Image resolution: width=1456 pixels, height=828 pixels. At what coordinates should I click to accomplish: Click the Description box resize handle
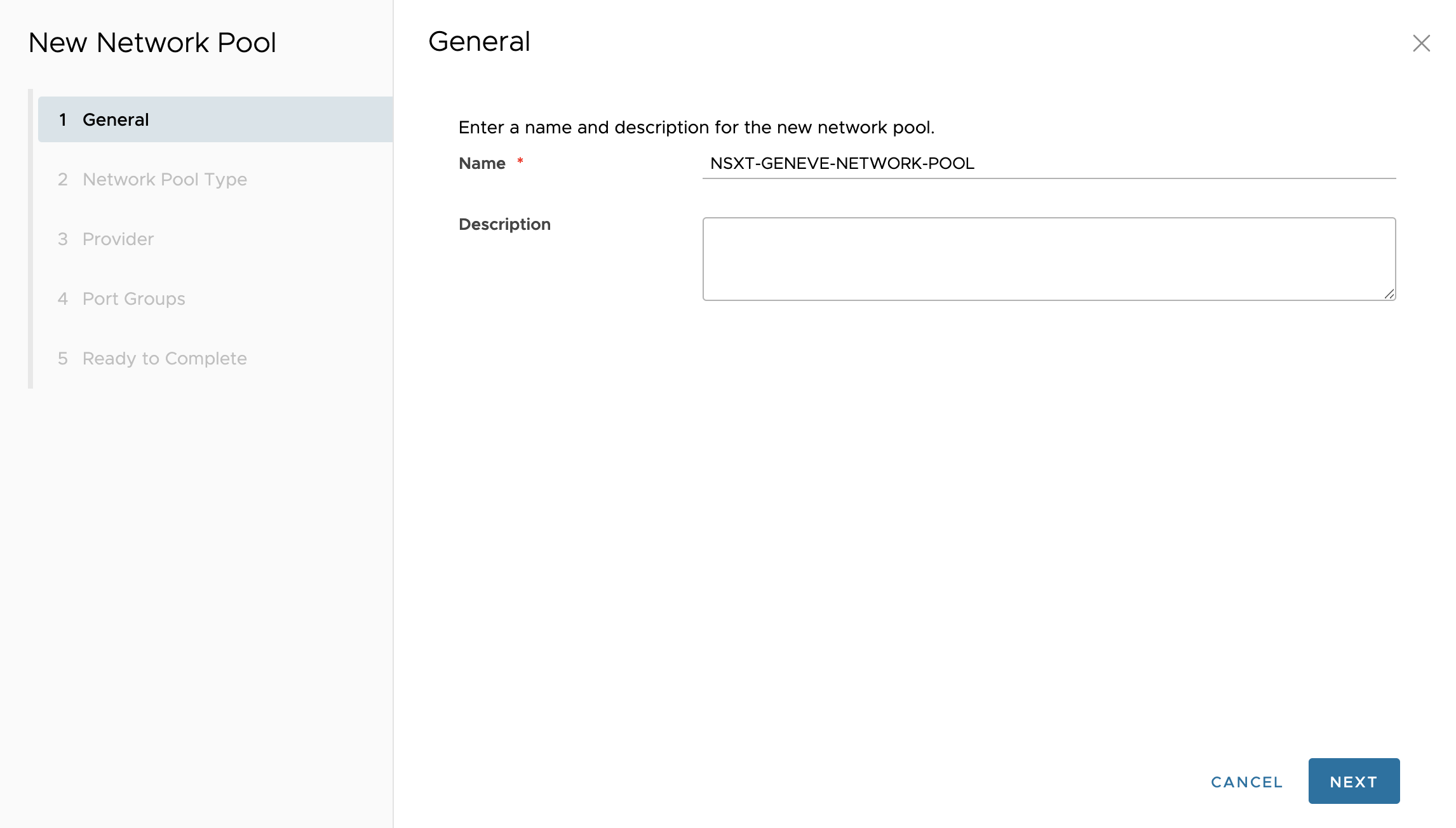tap(1389, 294)
